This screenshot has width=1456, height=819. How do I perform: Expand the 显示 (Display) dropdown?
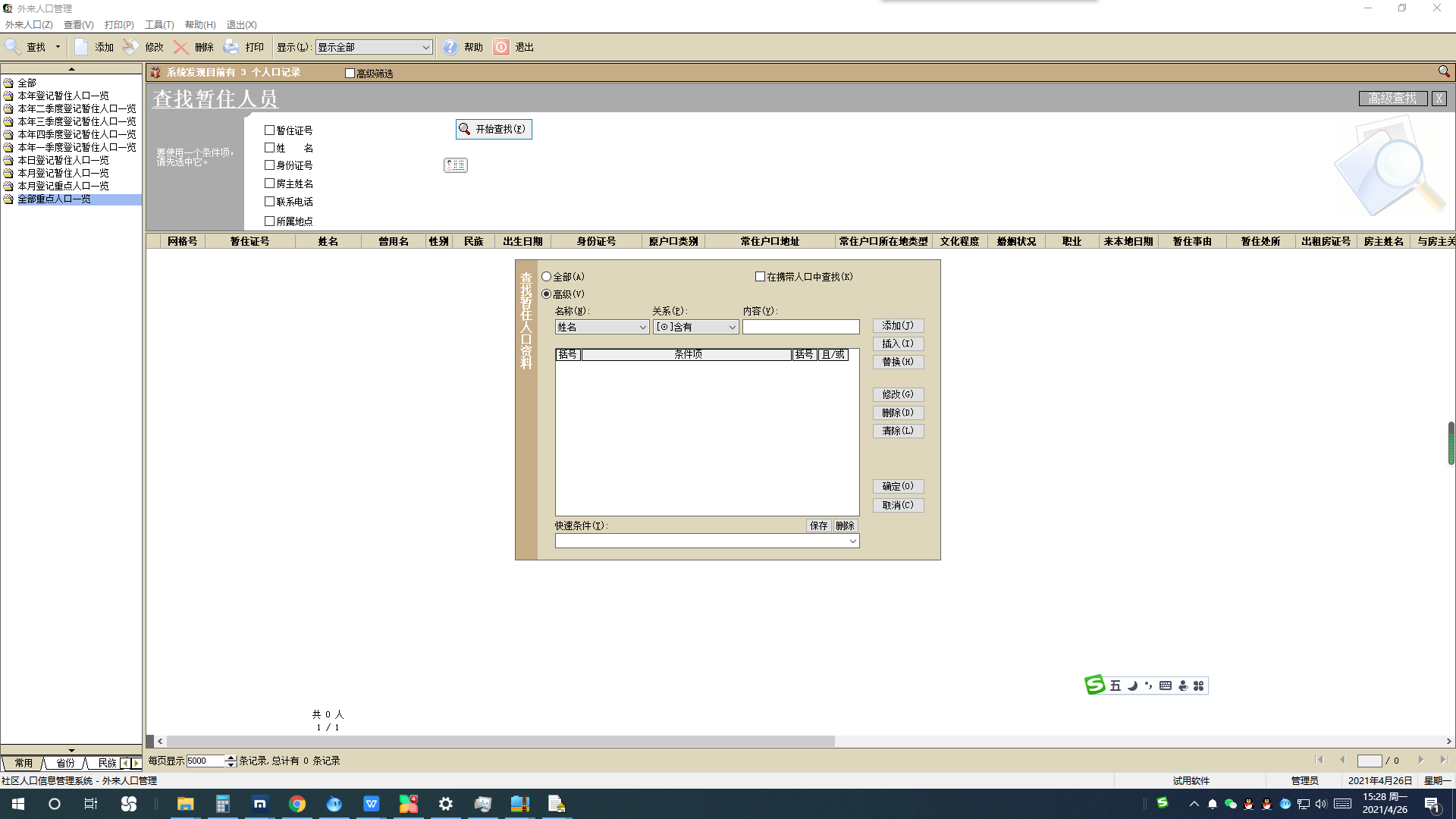(x=424, y=47)
